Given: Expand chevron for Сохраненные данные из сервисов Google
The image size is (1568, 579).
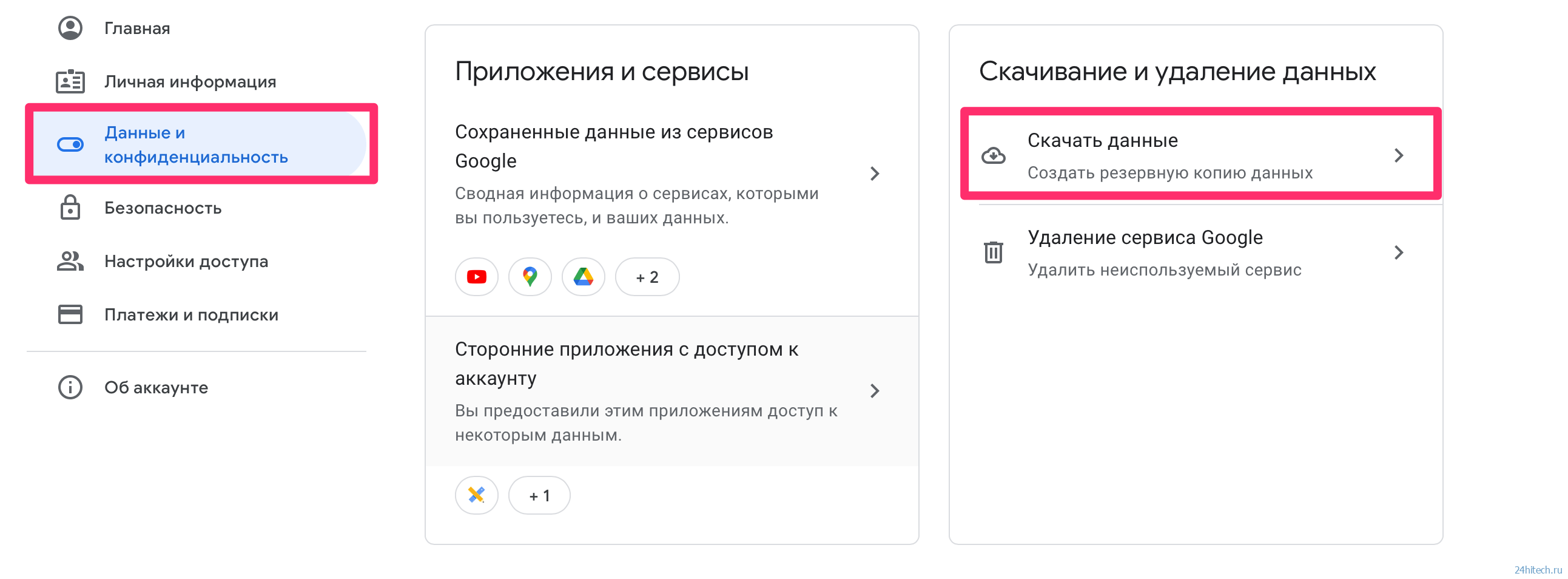Looking at the screenshot, I should tap(875, 174).
